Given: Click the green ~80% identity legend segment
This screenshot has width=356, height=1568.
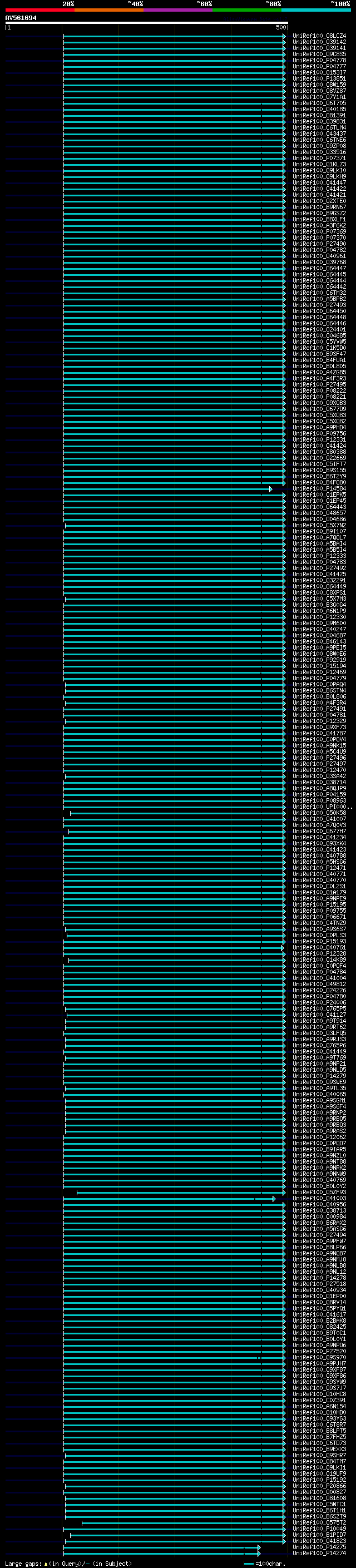Looking at the screenshot, I should tap(247, 10).
